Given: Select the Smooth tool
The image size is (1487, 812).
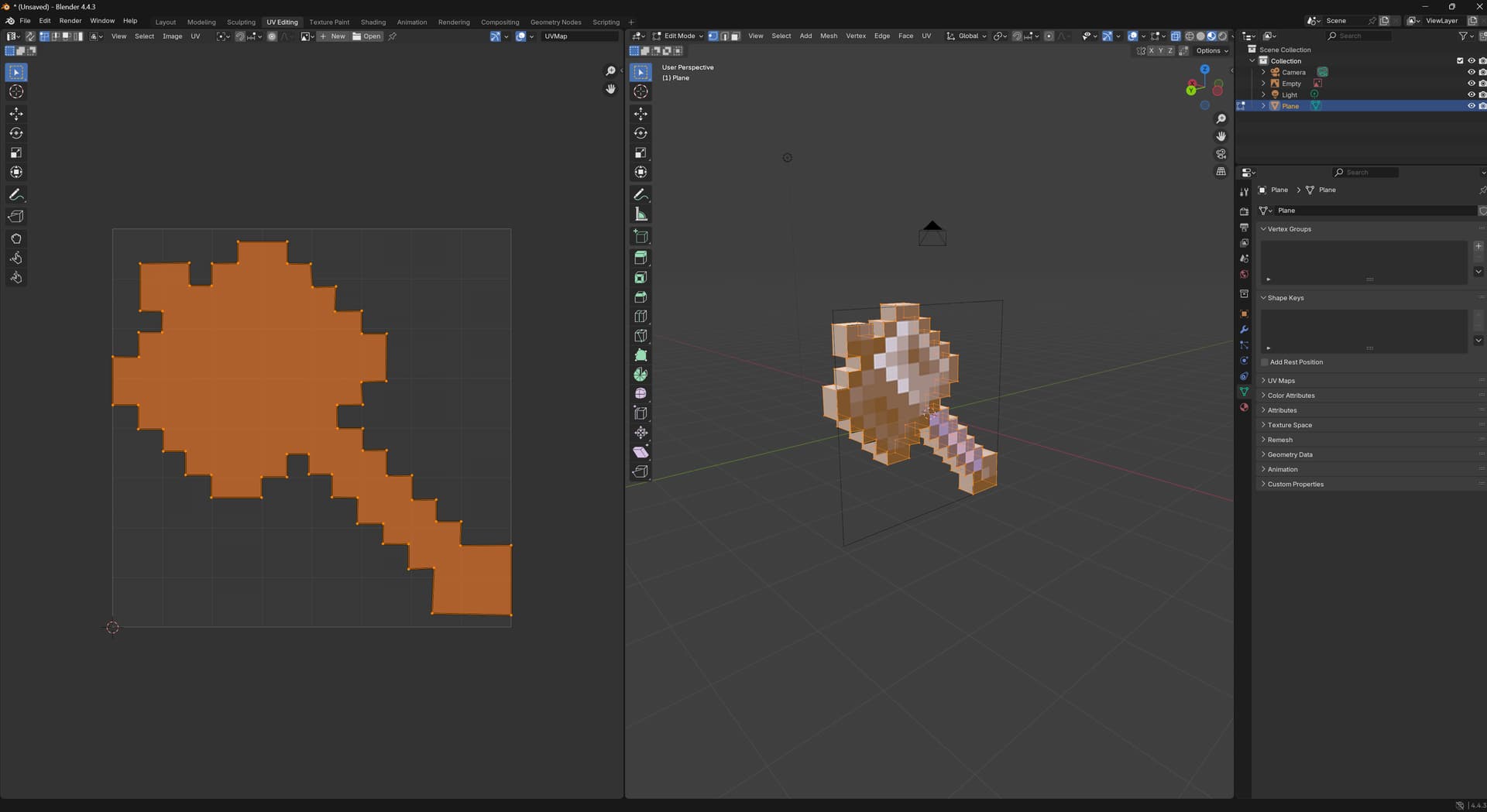Looking at the screenshot, I should 640,393.
